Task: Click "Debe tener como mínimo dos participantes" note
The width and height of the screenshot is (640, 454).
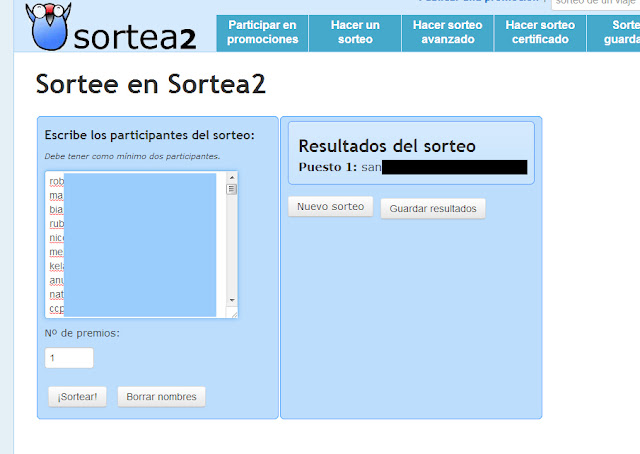Action: pos(132,156)
